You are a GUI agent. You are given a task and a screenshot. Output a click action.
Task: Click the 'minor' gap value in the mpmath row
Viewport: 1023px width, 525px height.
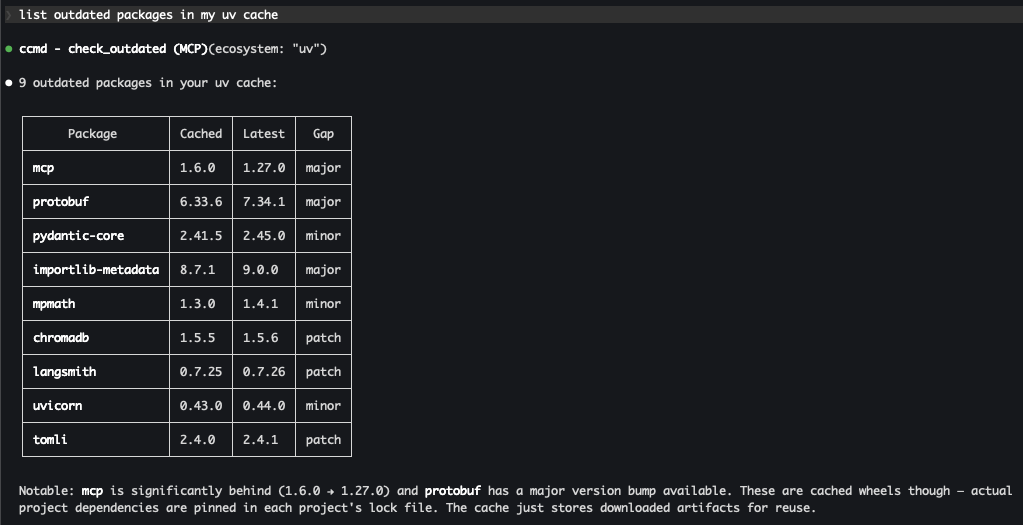(x=323, y=303)
